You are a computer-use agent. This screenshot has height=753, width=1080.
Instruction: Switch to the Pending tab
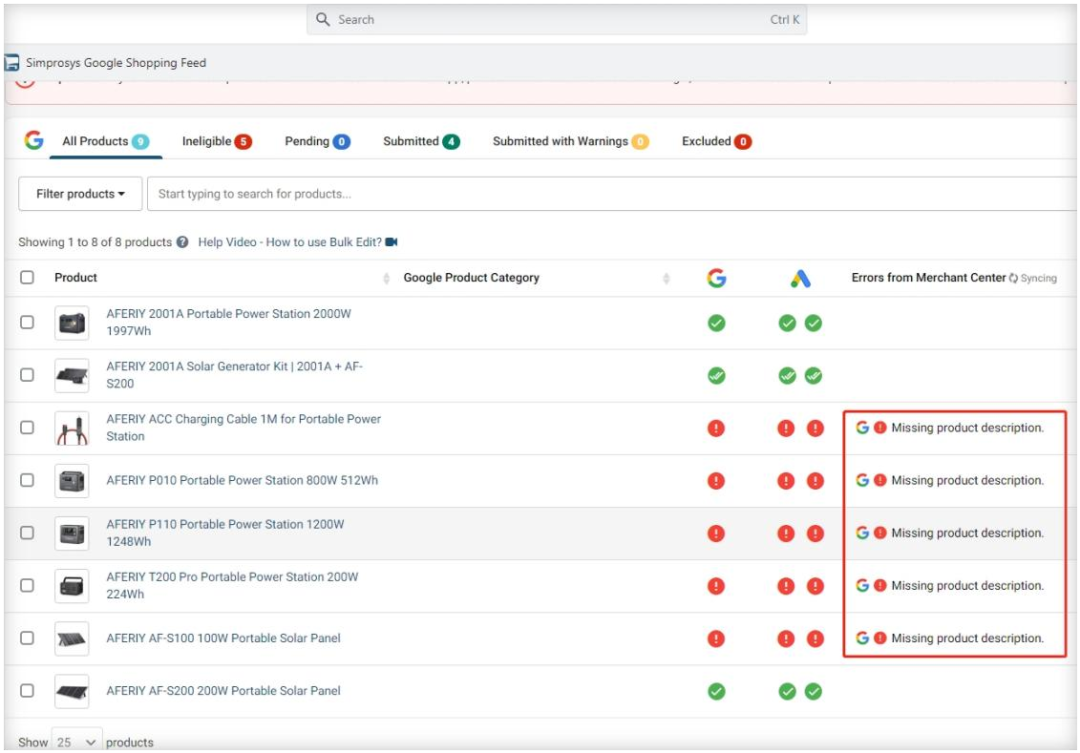318,141
